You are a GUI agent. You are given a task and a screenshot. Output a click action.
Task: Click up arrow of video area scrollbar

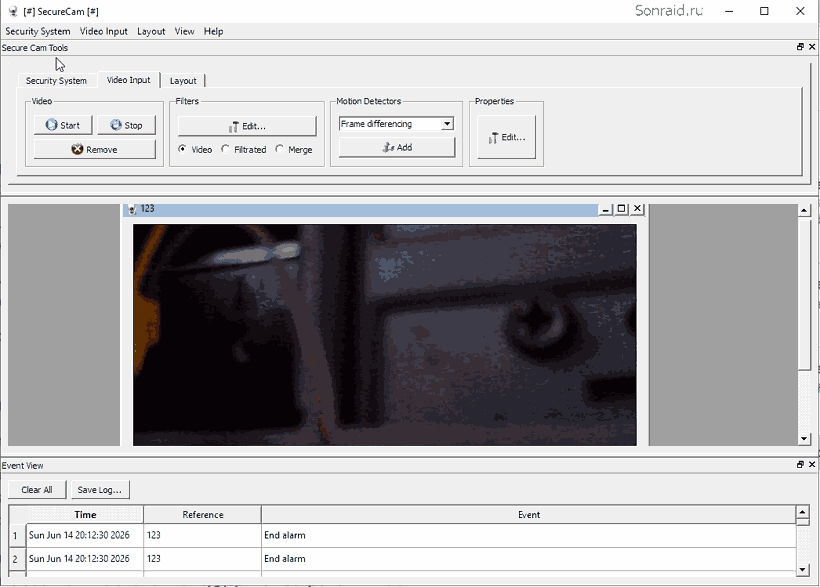(804, 211)
